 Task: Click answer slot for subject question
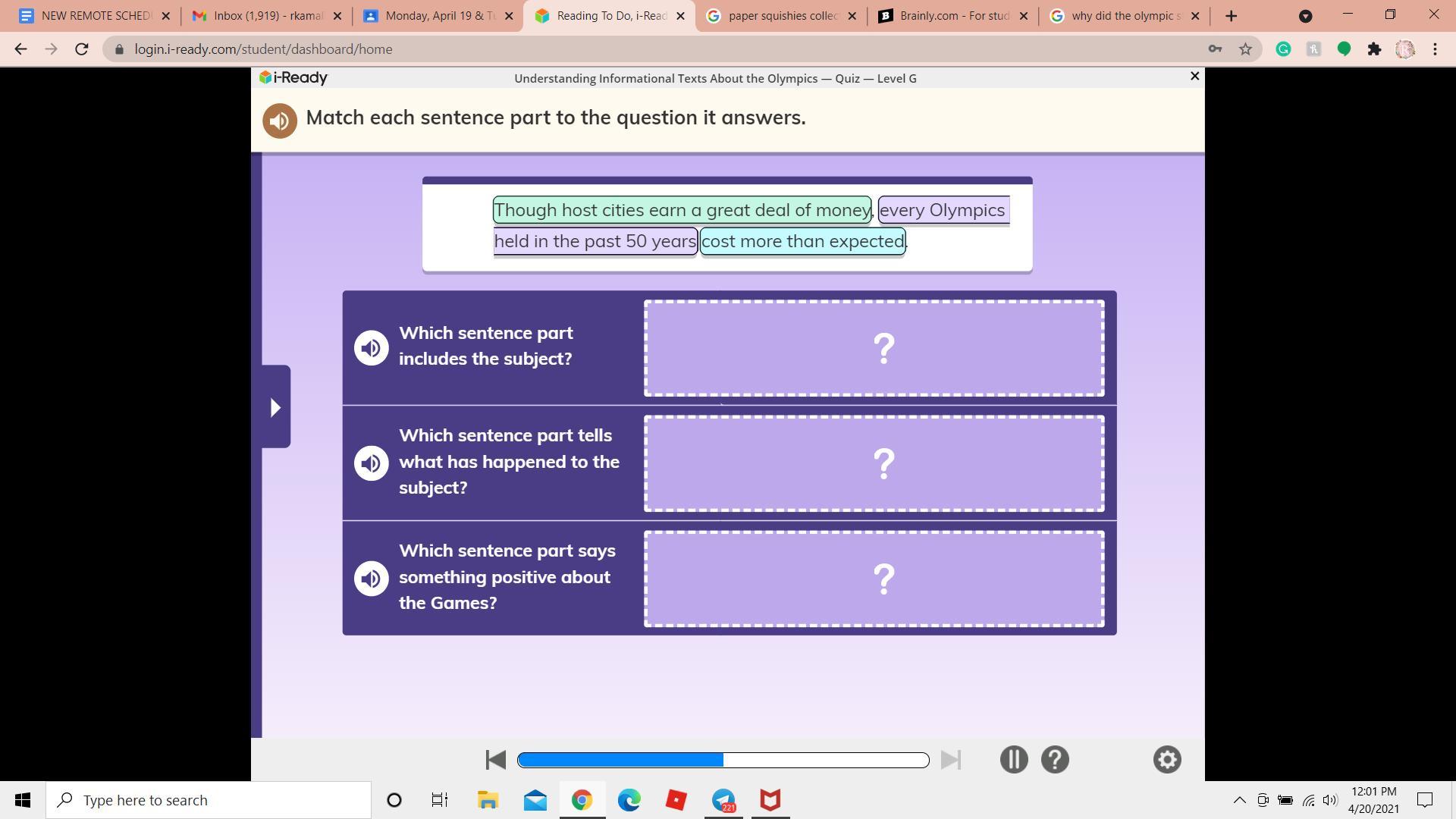874,348
